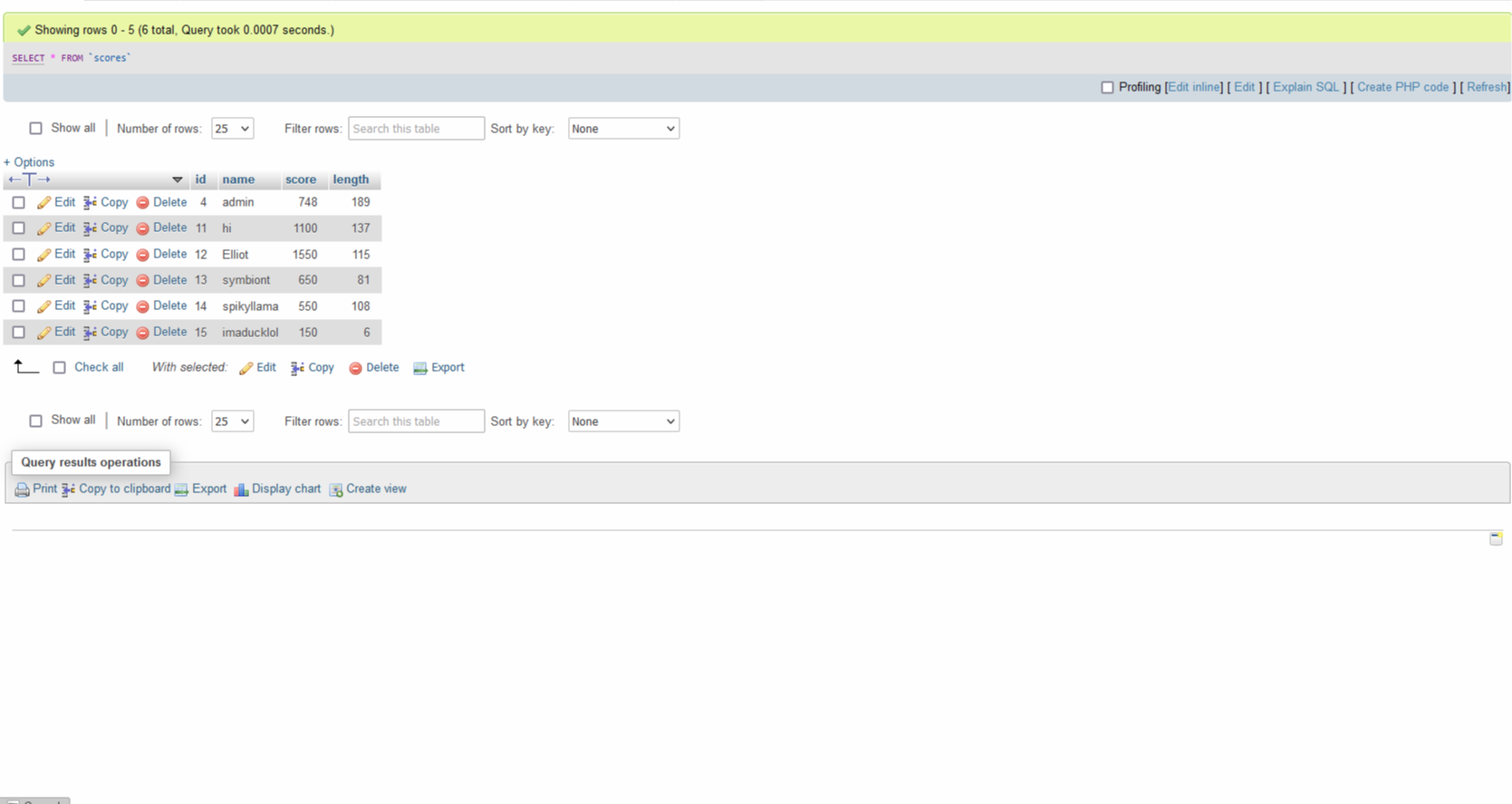Enable the Profiling checkbox
Image resolution: width=1512 pixels, height=804 pixels.
pos(1107,88)
